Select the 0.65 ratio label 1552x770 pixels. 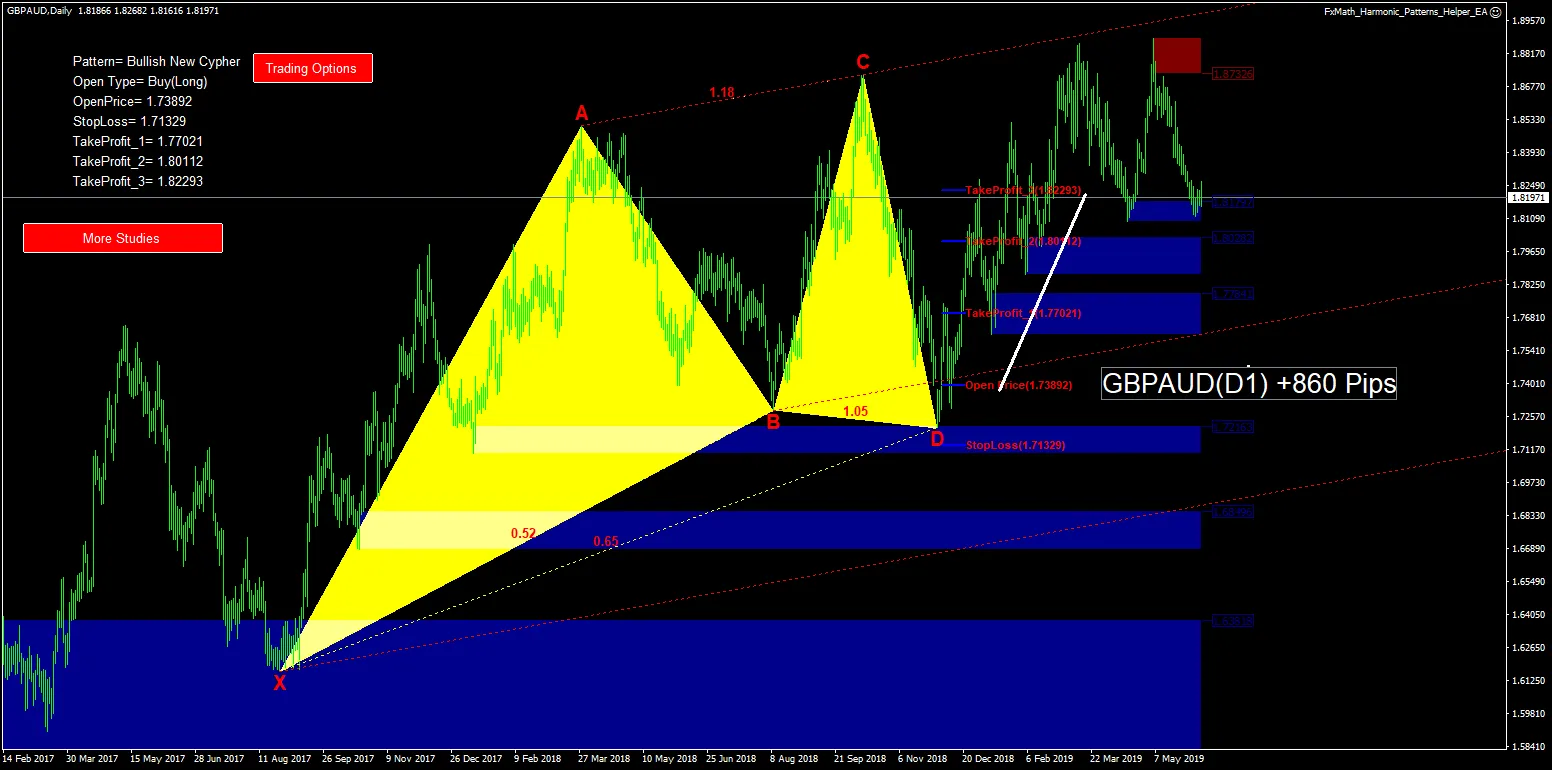605,541
